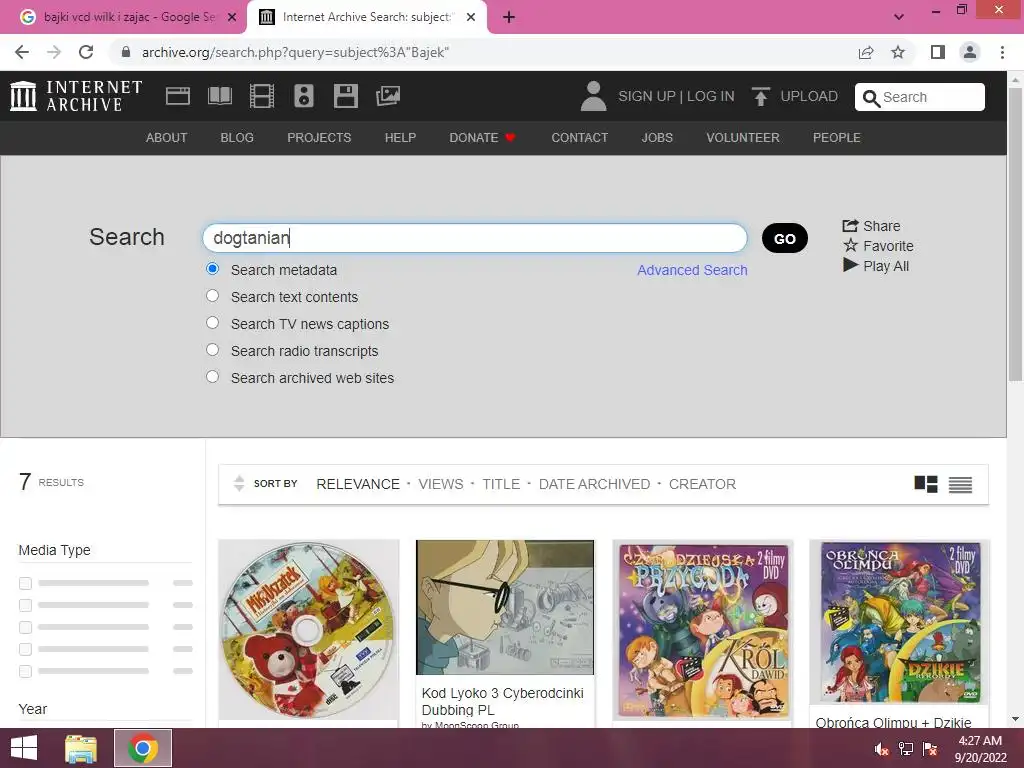Click the page vertical scrollbar

tap(1015, 234)
